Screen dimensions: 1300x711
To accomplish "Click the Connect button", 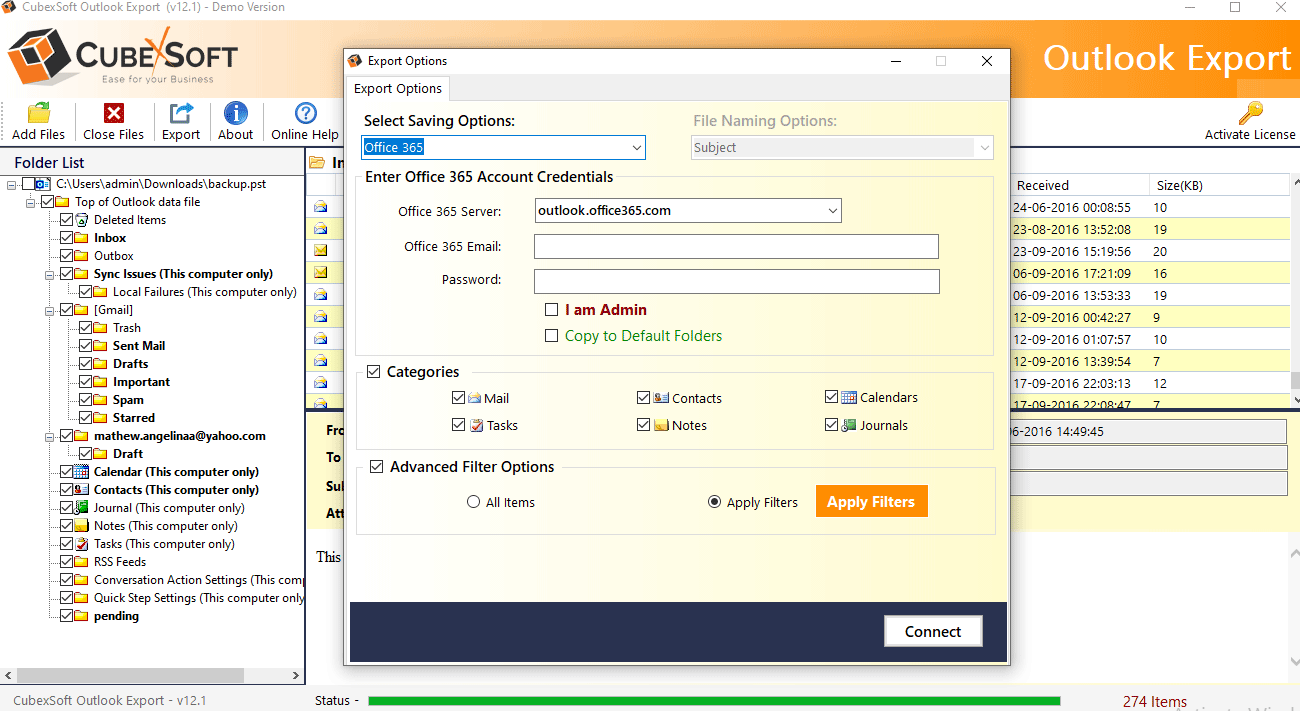I will [x=933, y=631].
